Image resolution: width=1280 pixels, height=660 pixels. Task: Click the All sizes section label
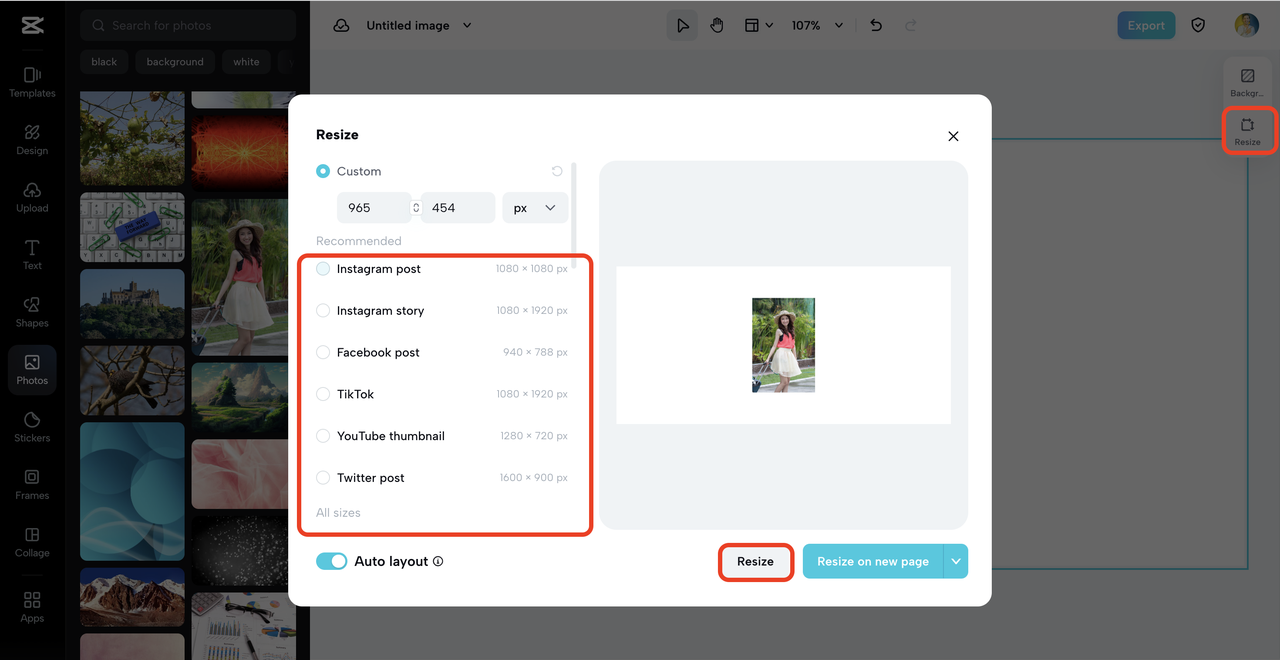[338, 513]
